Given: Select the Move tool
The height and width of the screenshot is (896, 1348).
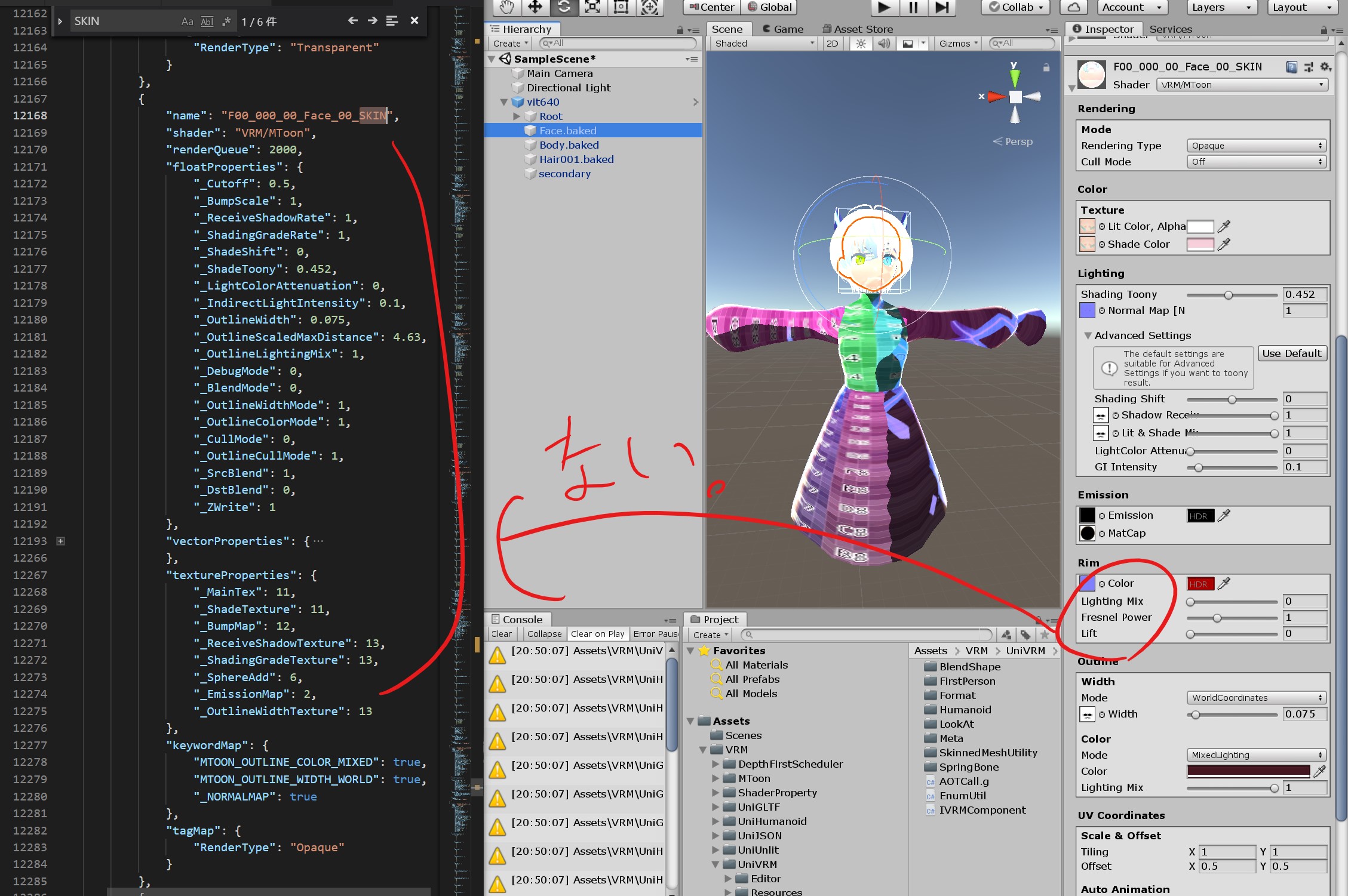Looking at the screenshot, I should click(535, 7).
